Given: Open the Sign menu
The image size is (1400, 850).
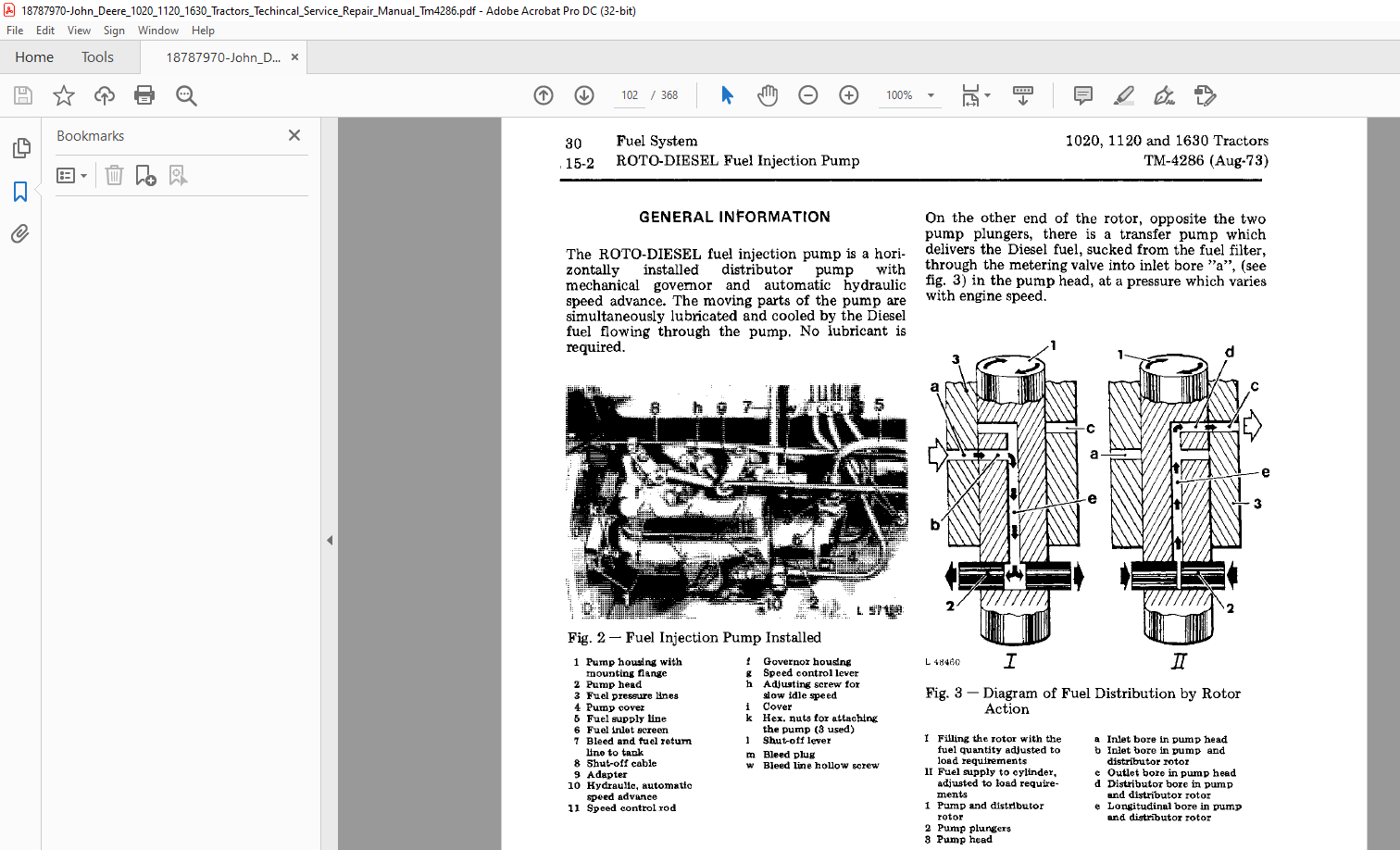Looking at the screenshot, I should pos(114,31).
